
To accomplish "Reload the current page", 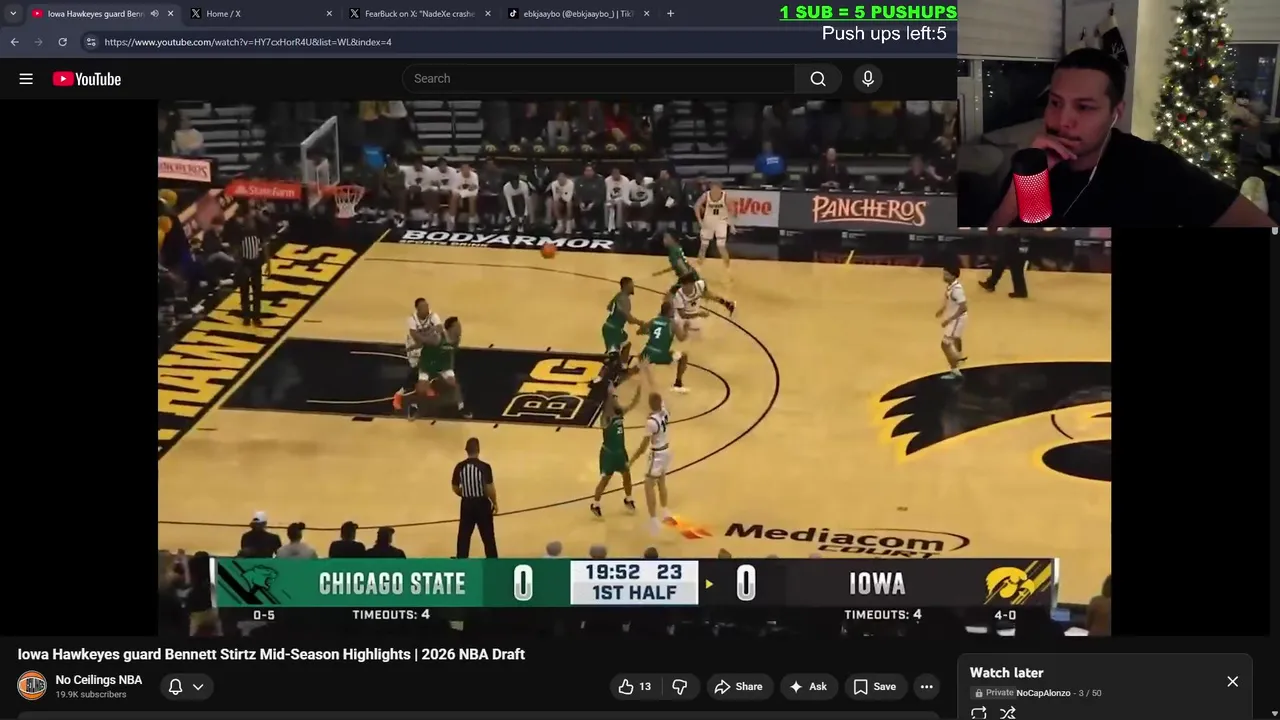I will (62, 42).
